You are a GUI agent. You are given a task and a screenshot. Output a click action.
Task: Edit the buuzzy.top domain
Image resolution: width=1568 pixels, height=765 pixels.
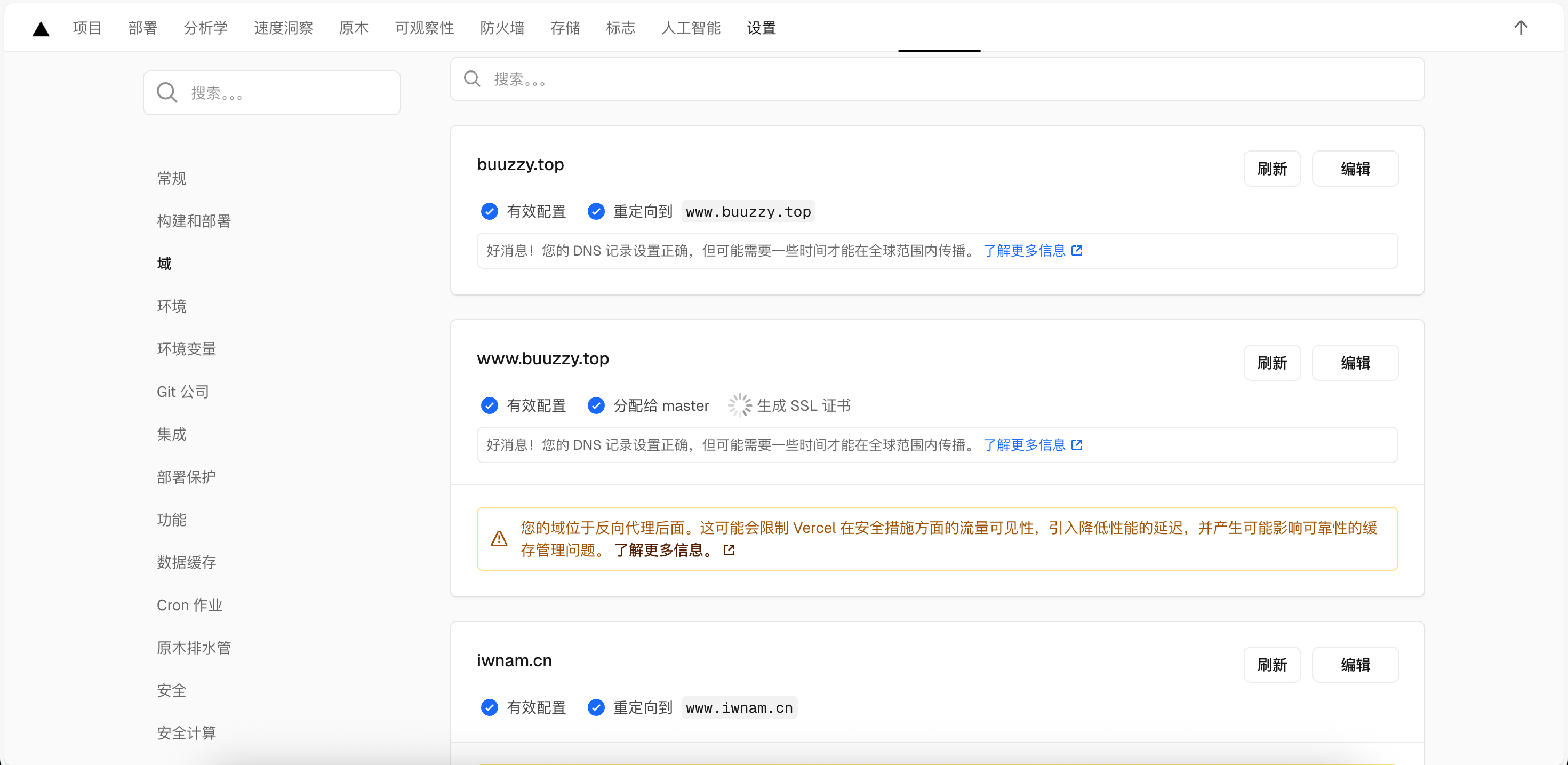1356,169
